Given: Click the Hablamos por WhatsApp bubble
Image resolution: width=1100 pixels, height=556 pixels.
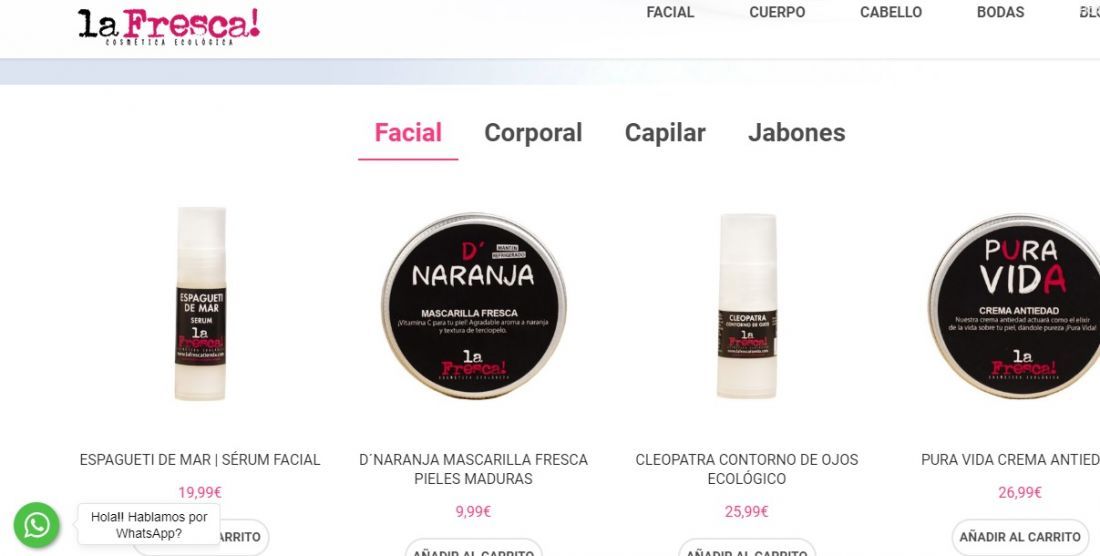Looking at the screenshot, I should [x=149, y=524].
